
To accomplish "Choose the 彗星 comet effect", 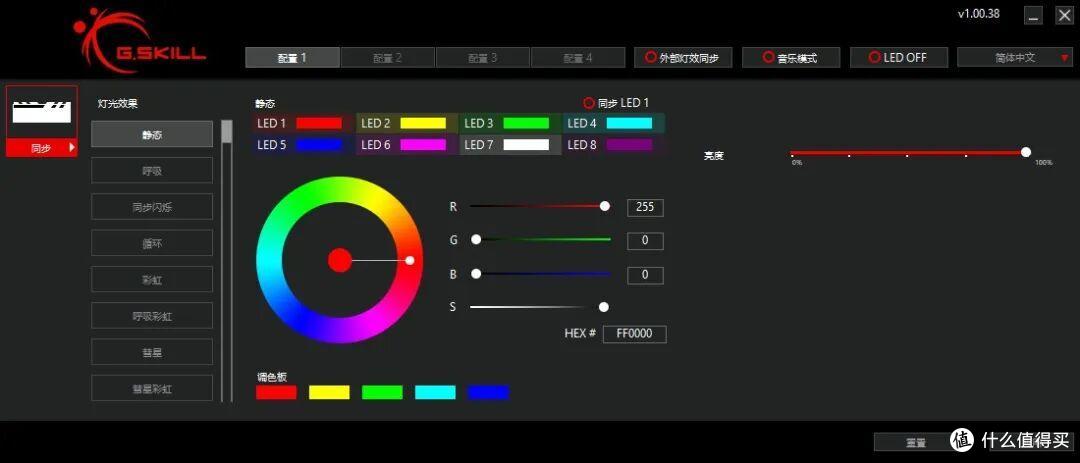I will click(152, 352).
